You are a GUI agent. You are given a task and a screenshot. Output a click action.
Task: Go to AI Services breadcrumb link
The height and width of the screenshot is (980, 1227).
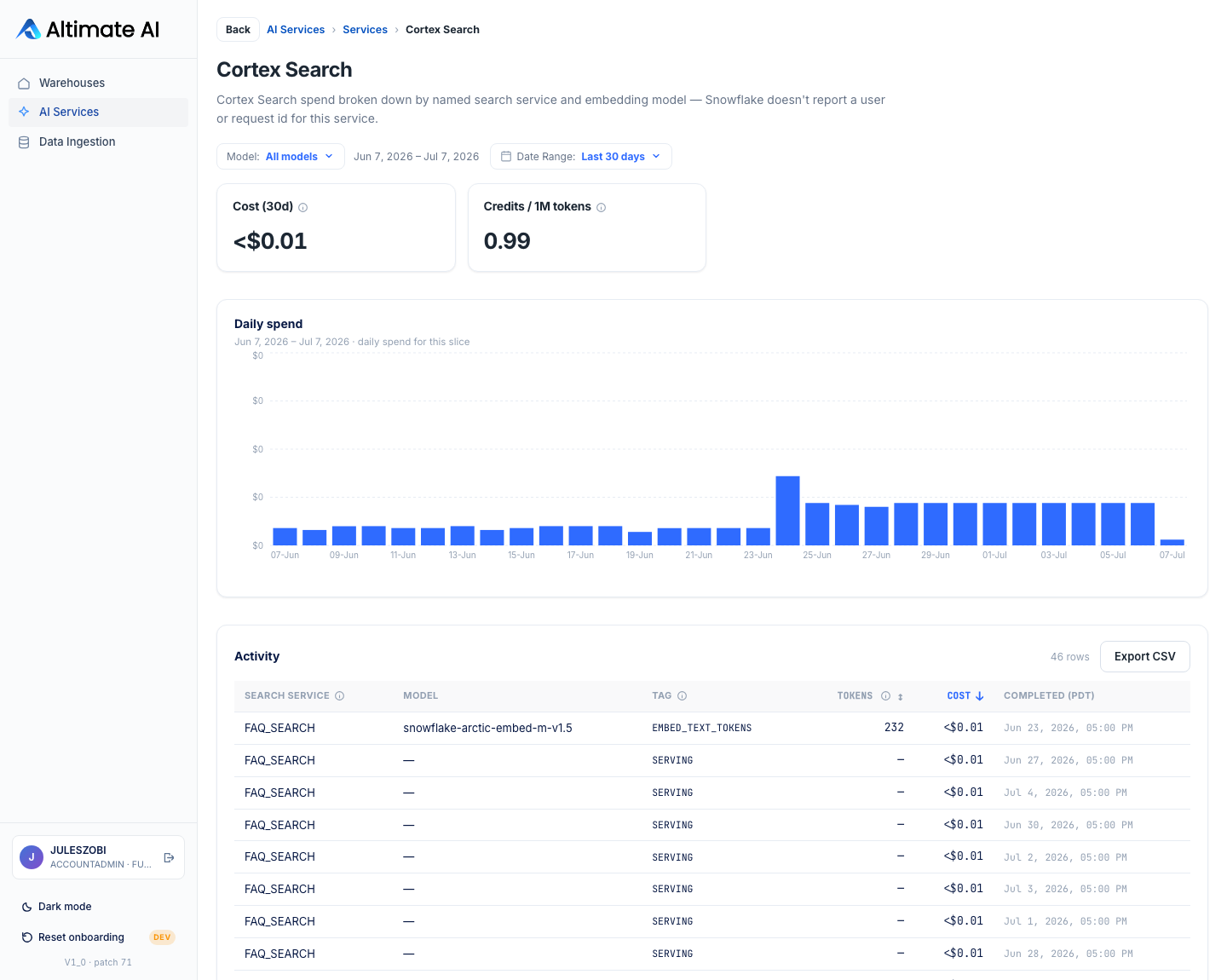296,30
